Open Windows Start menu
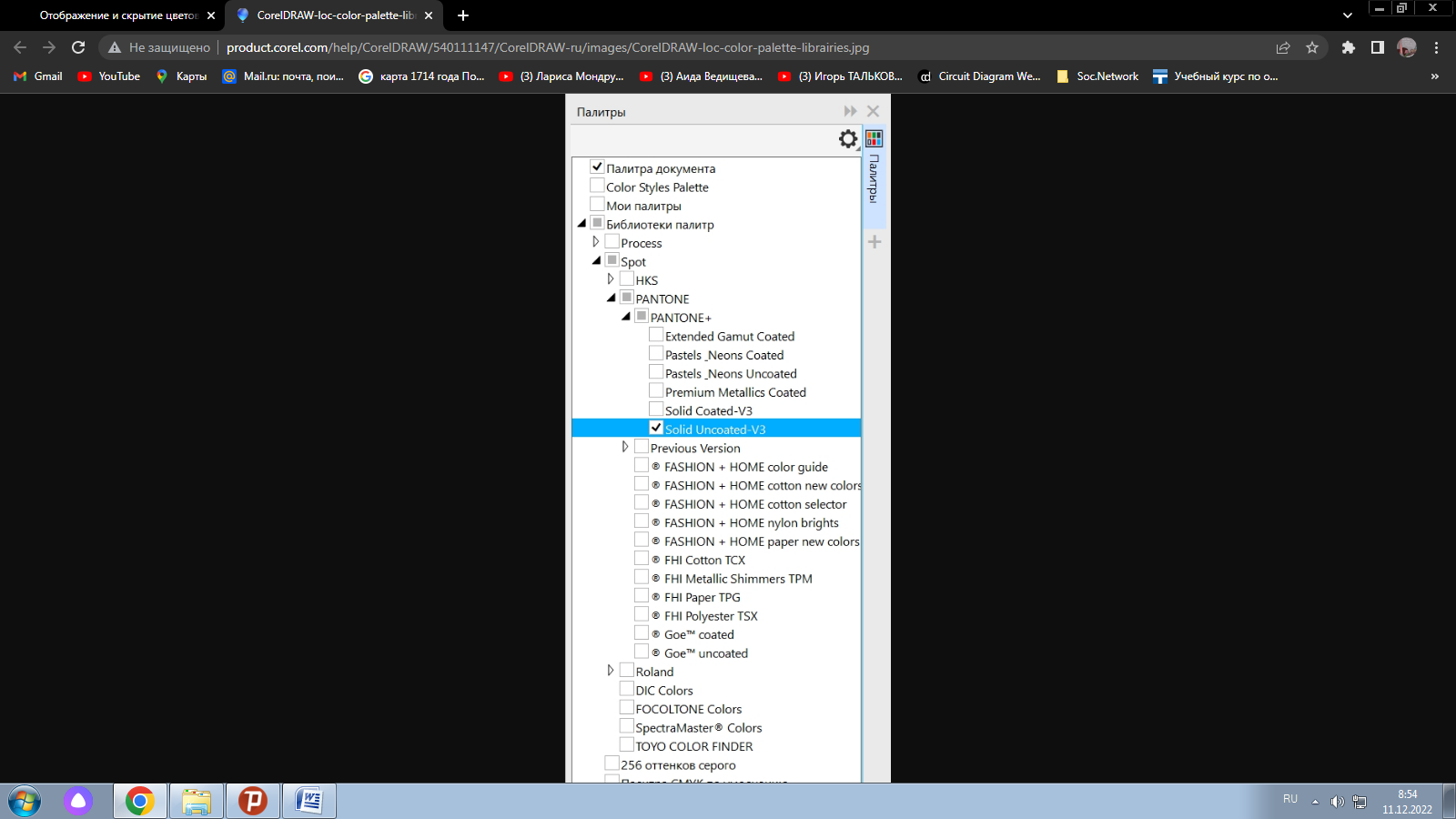 click(25, 802)
